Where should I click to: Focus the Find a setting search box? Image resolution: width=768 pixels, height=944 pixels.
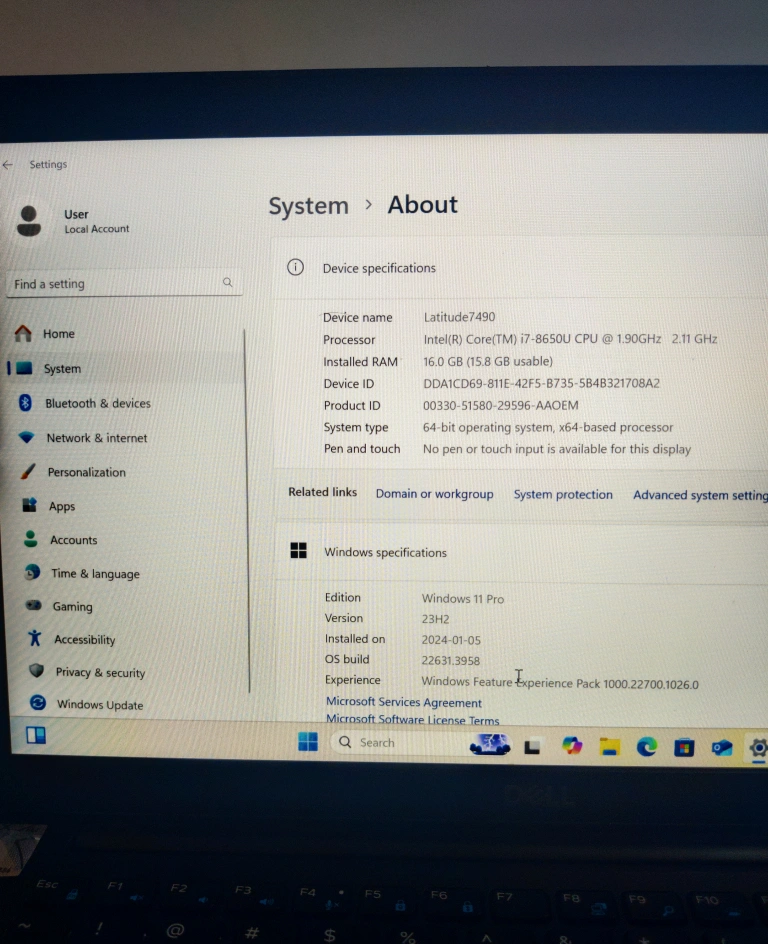click(x=124, y=283)
